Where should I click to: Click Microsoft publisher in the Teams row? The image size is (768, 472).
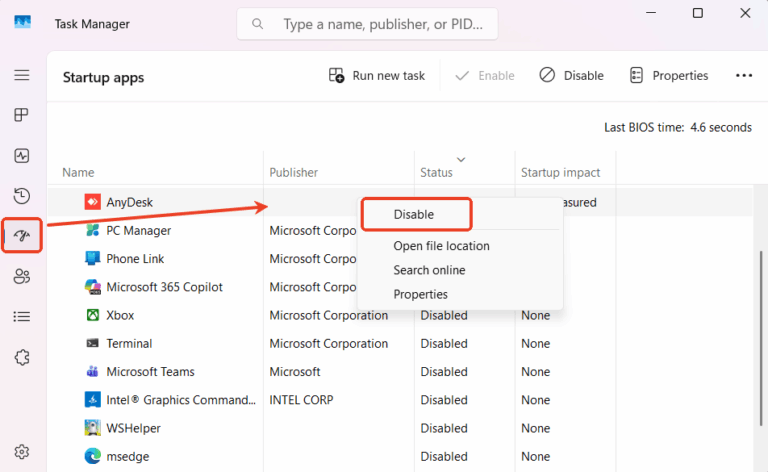295,372
